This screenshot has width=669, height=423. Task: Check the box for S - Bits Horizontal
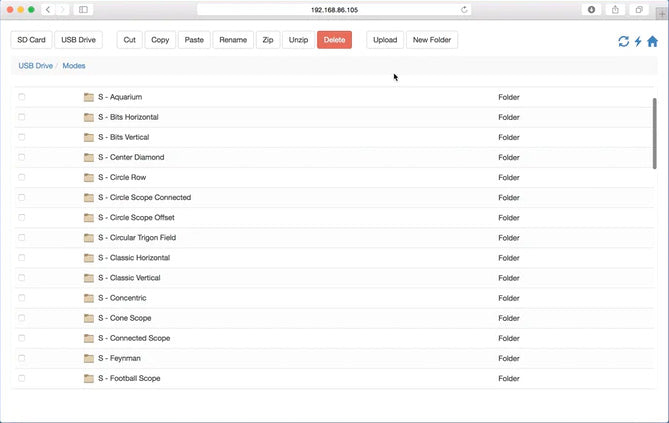(22, 117)
